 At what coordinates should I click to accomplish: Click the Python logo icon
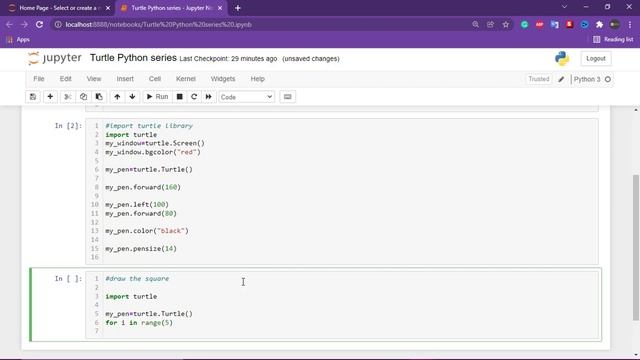pos(562,58)
